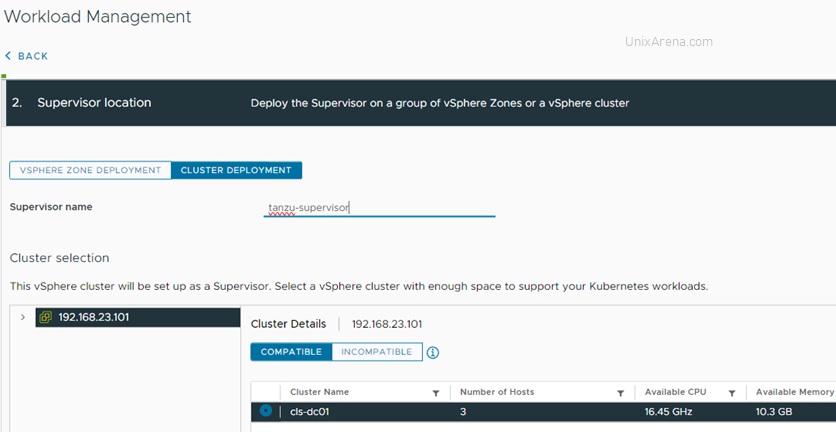Screen dimensions: 836x432
Task: Filter the Cluster Name column
Action: (x=435, y=393)
